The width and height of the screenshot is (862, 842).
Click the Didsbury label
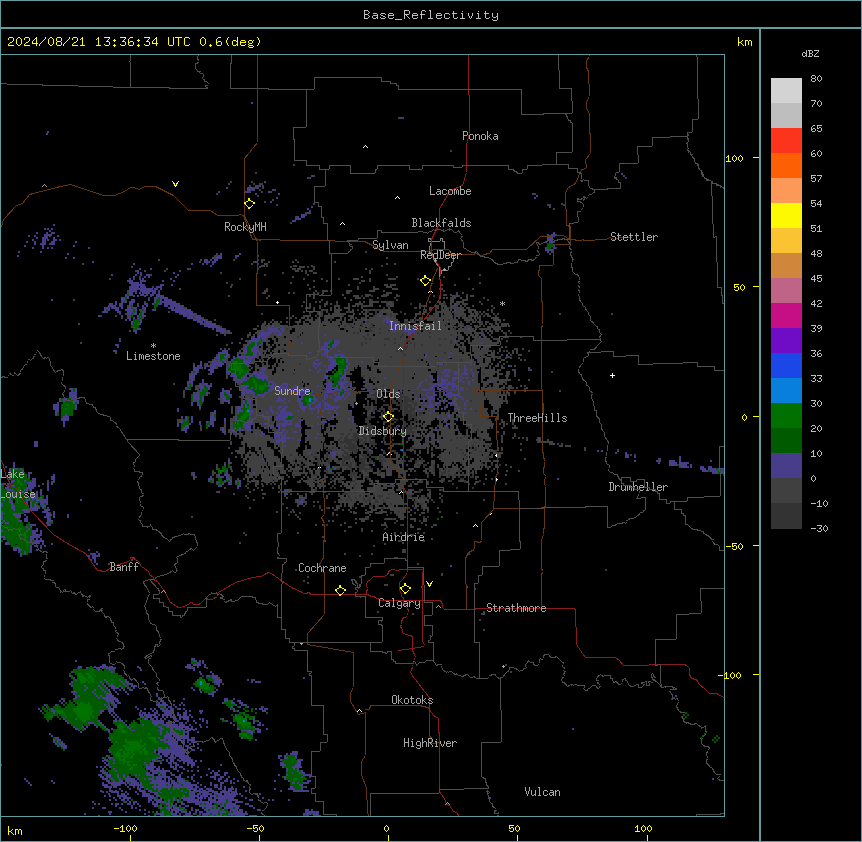[383, 431]
